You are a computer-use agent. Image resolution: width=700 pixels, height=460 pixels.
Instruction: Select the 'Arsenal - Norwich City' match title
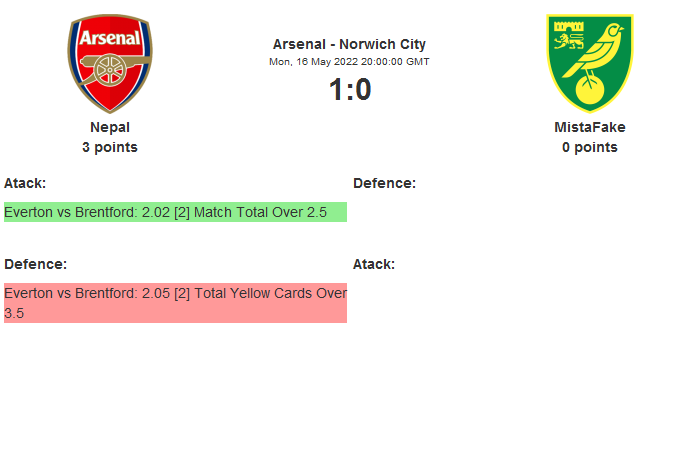point(349,44)
